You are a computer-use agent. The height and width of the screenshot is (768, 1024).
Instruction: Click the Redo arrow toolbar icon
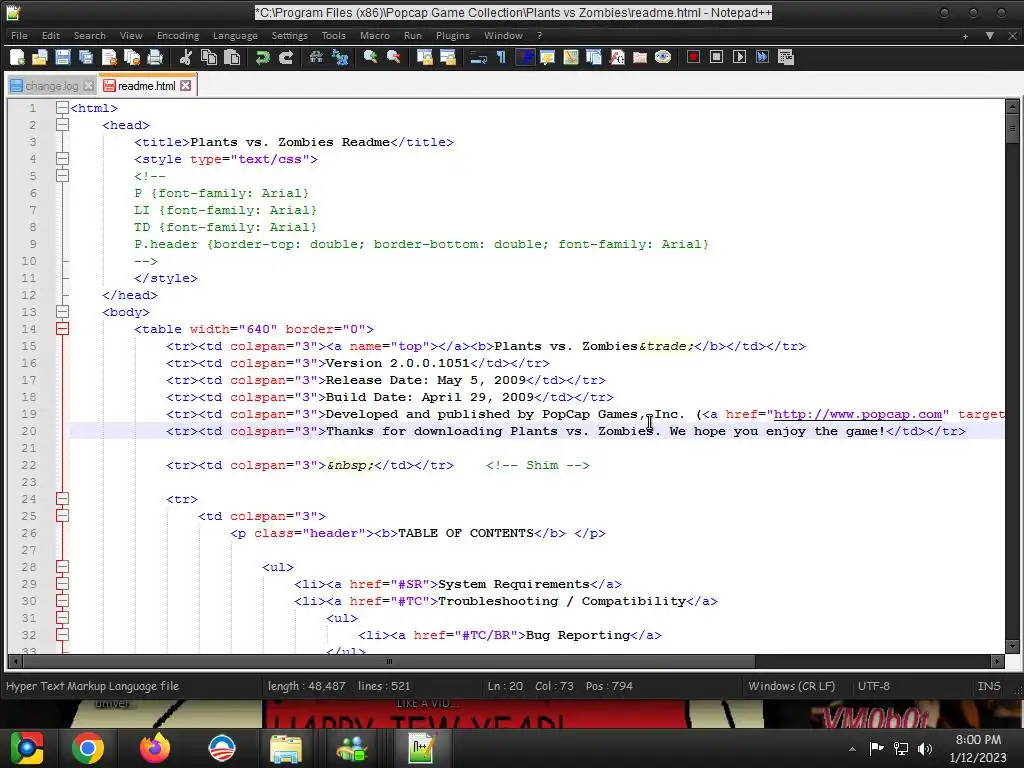[285, 57]
